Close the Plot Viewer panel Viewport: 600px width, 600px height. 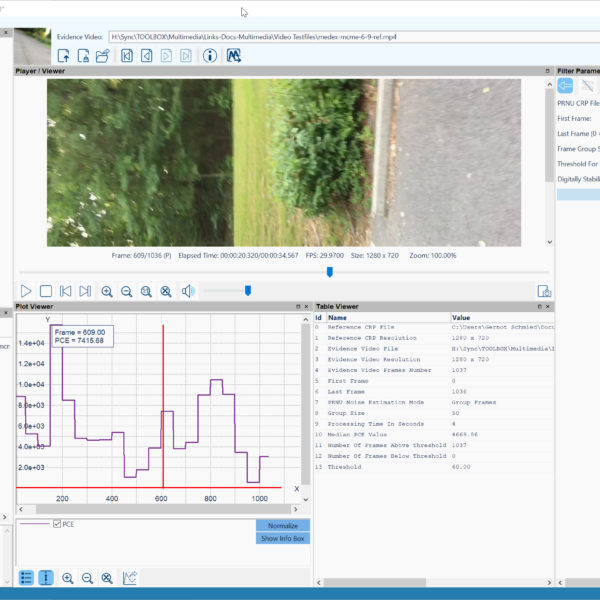[306, 307]
